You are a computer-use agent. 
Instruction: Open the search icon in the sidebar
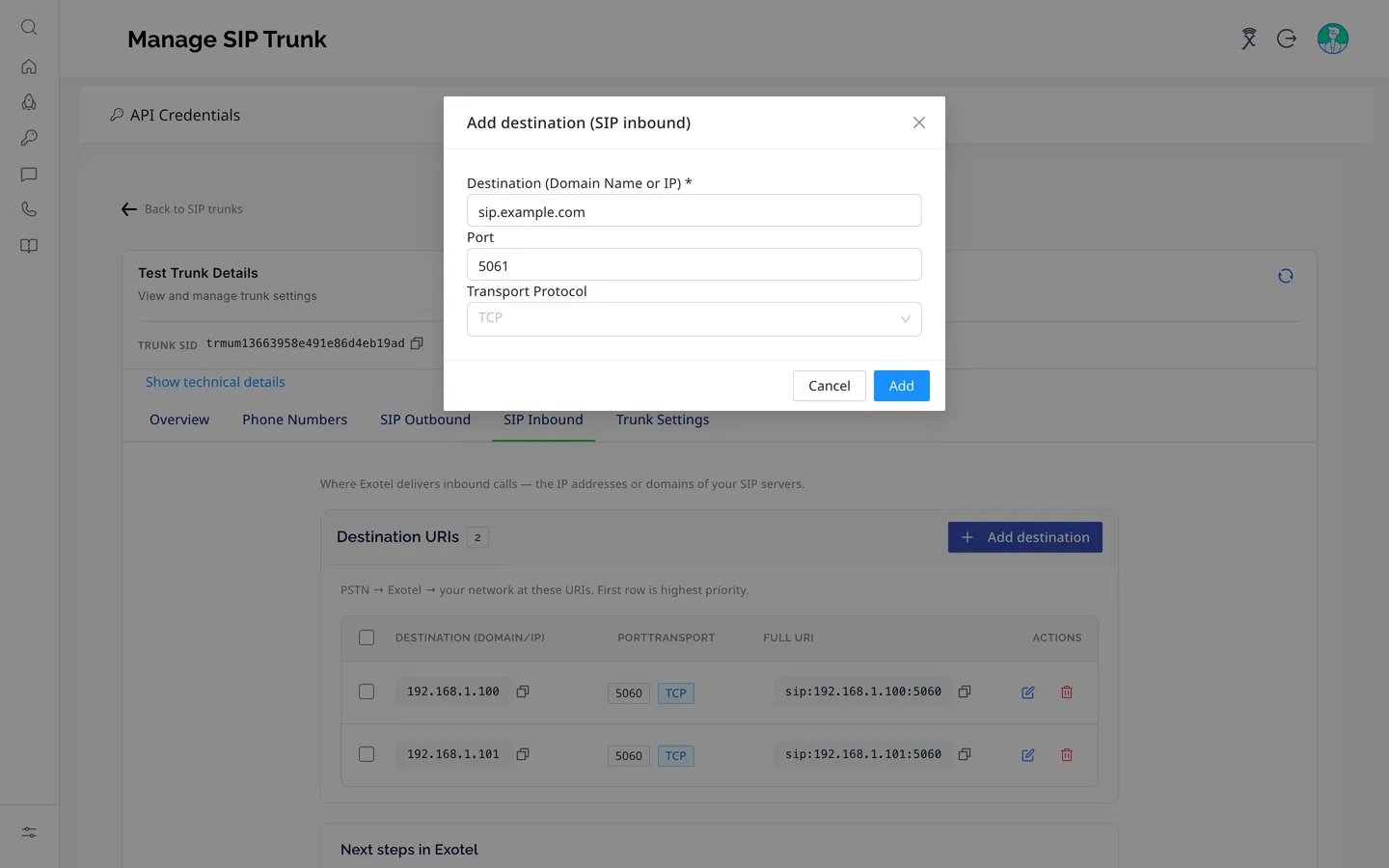(29, 27)
